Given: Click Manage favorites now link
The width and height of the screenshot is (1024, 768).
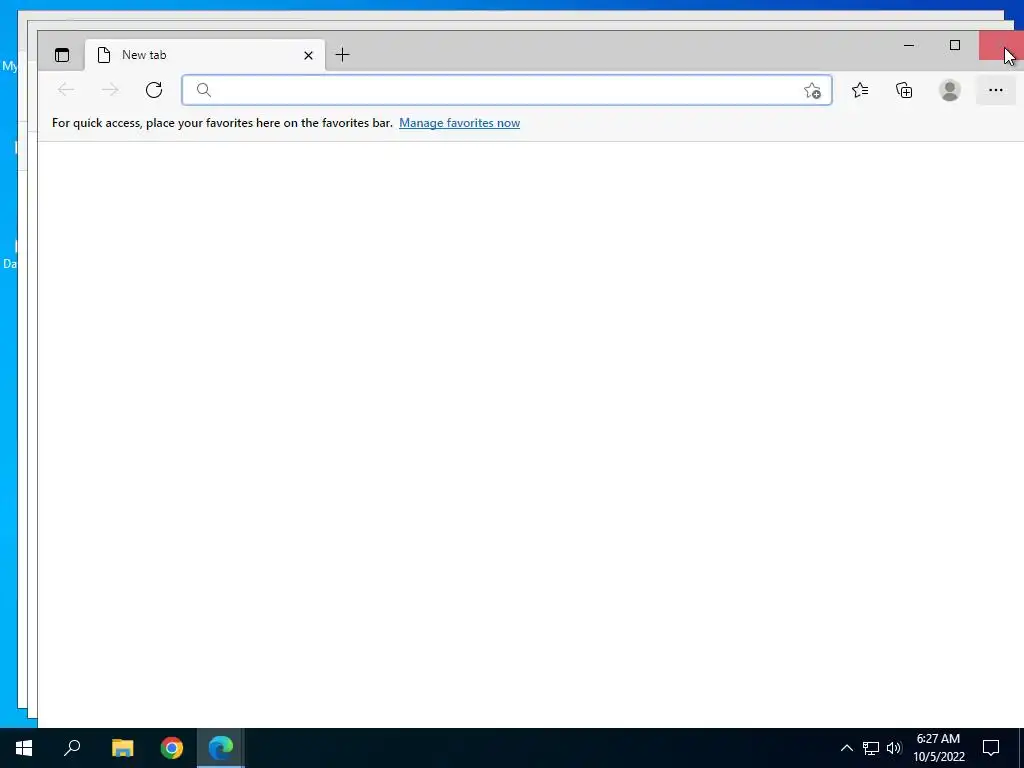Looking at the screenshot, I should point(459,123).
